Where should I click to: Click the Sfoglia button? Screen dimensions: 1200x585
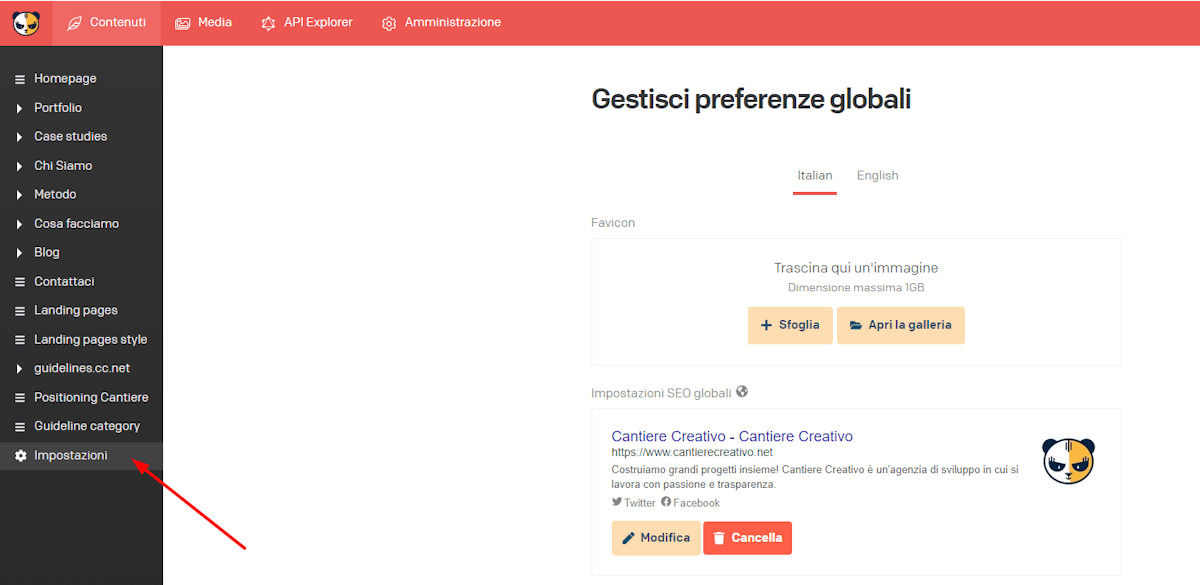[790, 325]
